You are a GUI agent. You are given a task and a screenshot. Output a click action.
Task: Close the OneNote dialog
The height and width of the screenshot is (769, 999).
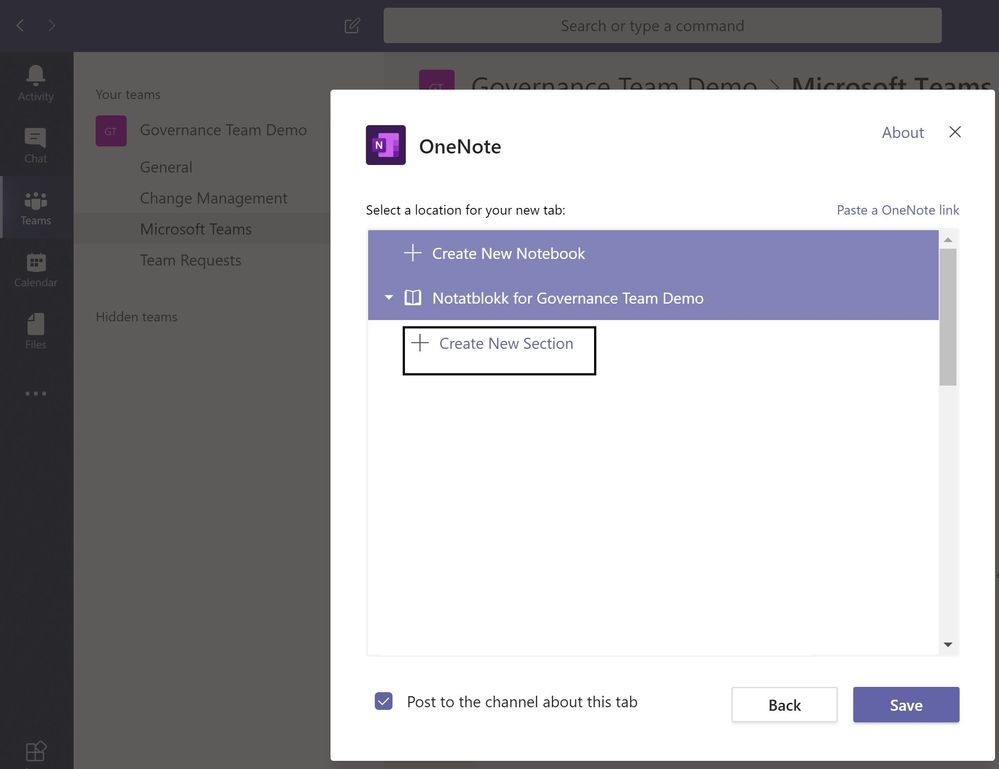click(x=954, y=132)
